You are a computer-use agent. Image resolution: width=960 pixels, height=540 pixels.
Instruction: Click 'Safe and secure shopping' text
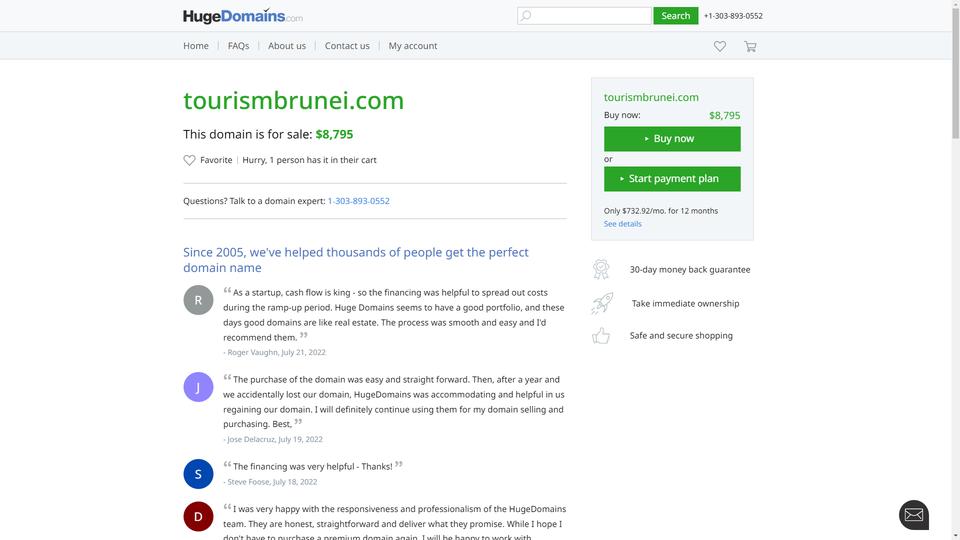tap(681, 336)
